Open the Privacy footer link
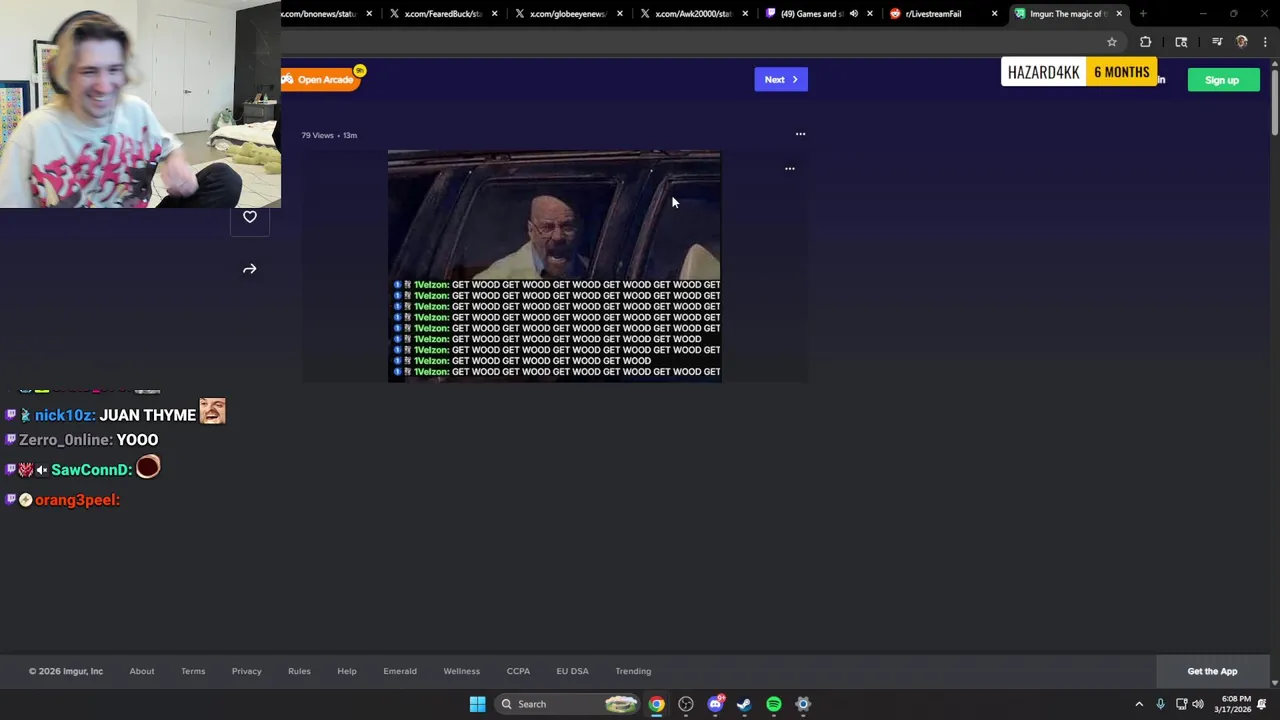The image size is (1280, 720). pos(247,672)
